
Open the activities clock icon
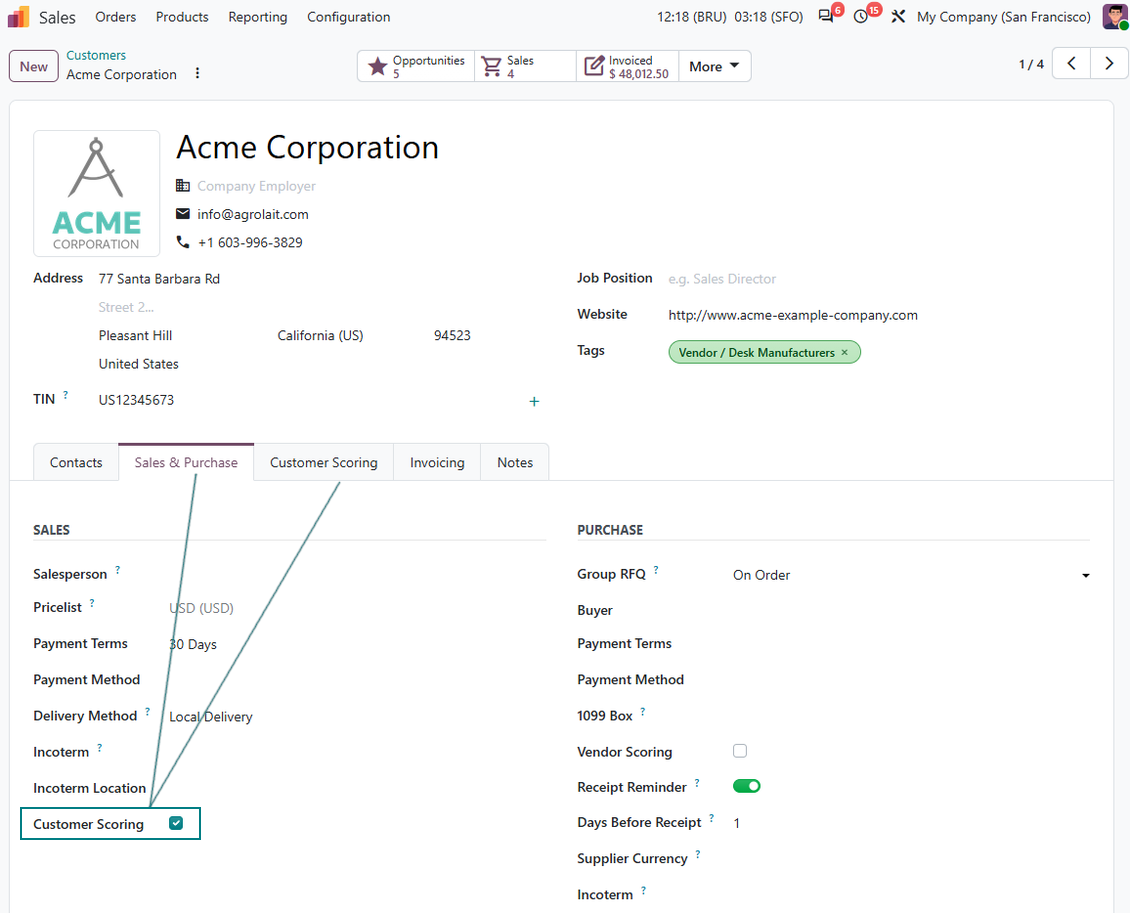point(860,17)
